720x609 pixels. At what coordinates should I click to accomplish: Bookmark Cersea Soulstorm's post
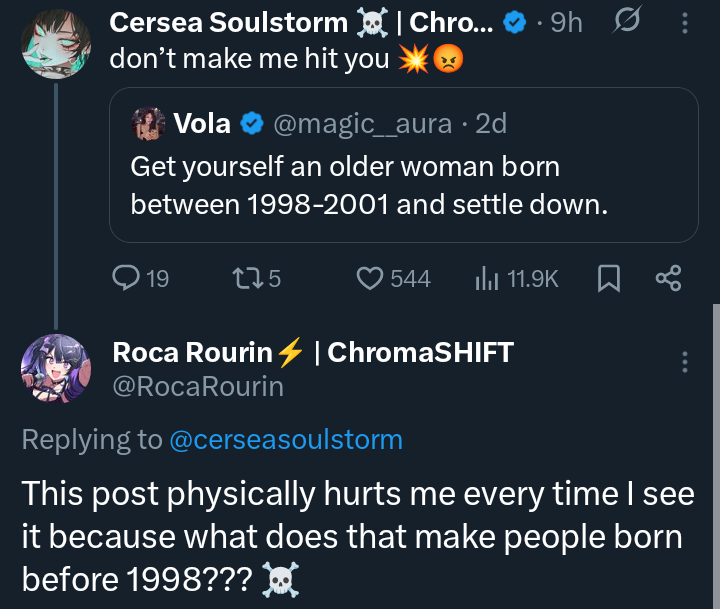tap(609, 278)
